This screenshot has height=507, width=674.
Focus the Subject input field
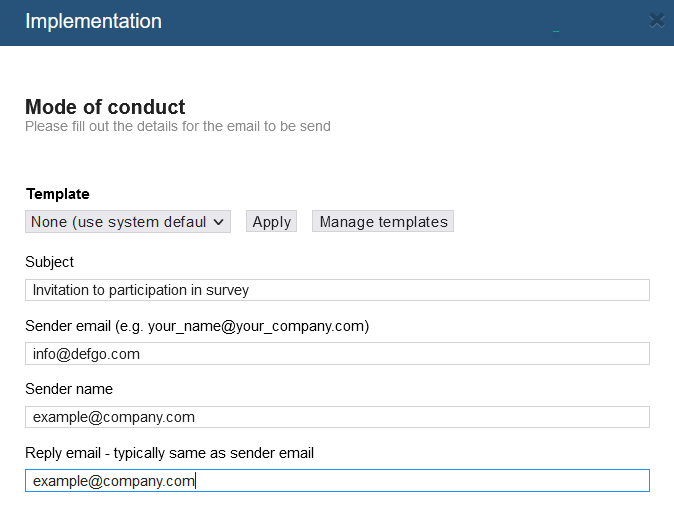coord(337,290)
